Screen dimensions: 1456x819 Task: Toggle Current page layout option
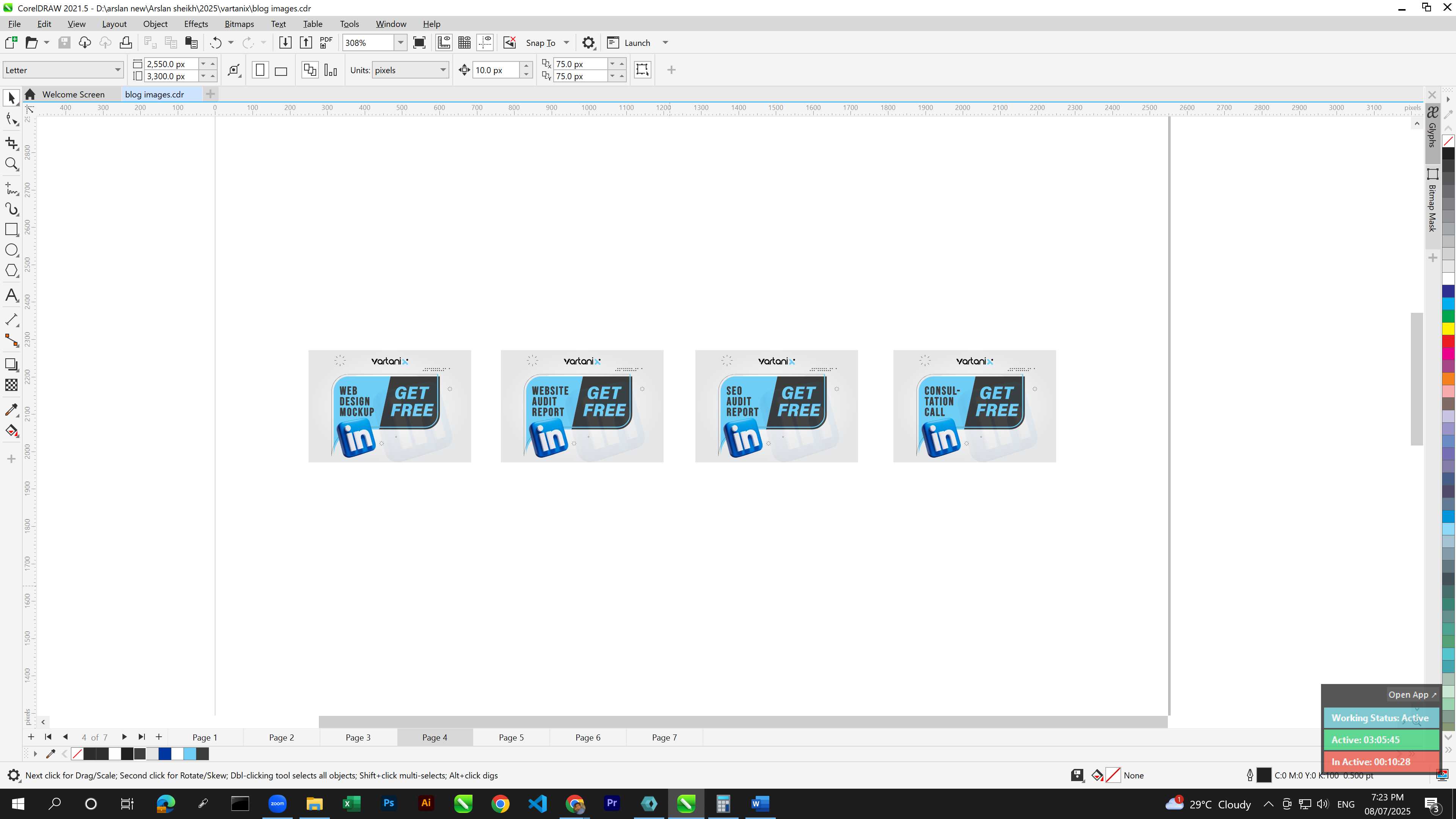point(331,70)
